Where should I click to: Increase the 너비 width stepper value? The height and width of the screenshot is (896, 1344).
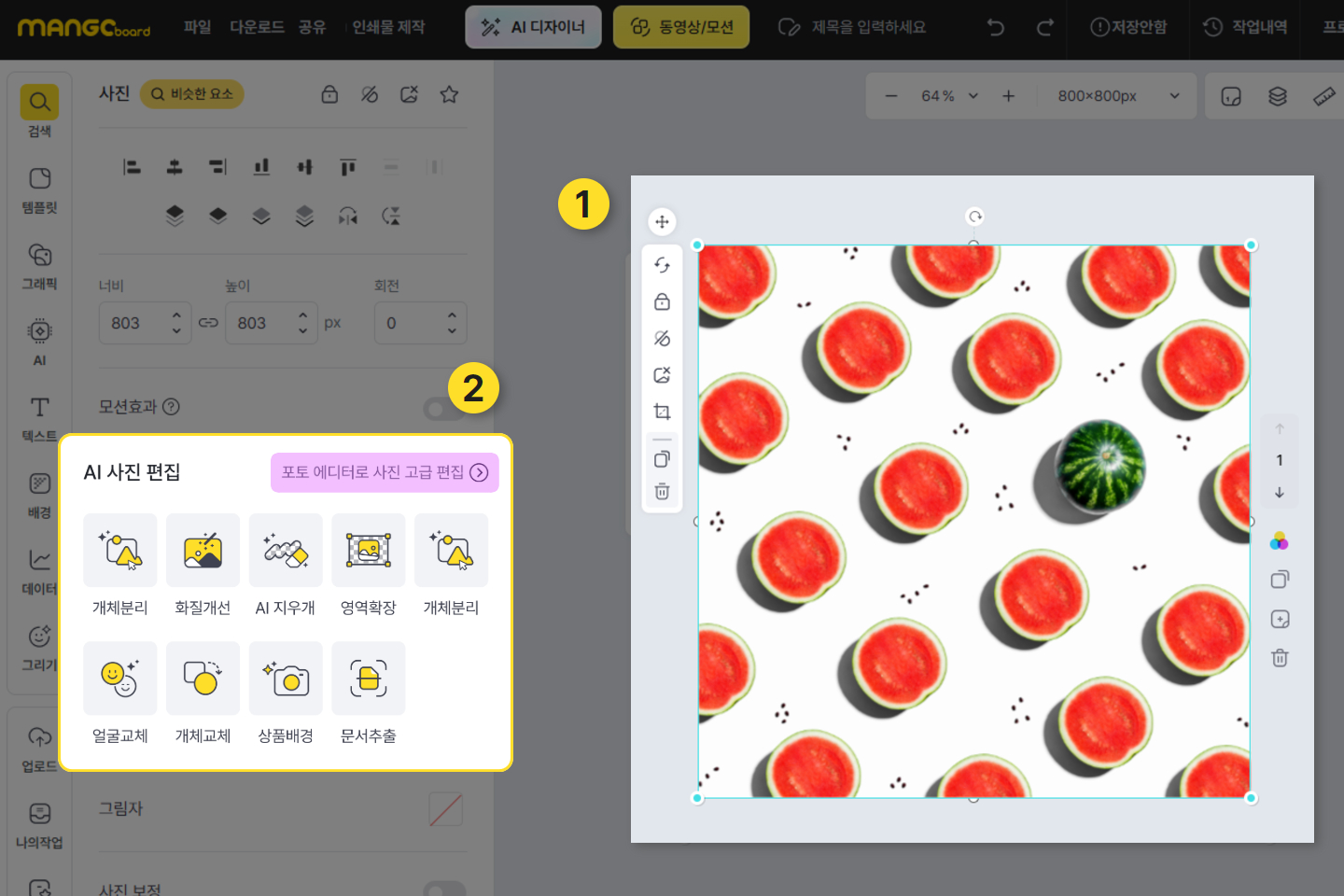point(176,315)
